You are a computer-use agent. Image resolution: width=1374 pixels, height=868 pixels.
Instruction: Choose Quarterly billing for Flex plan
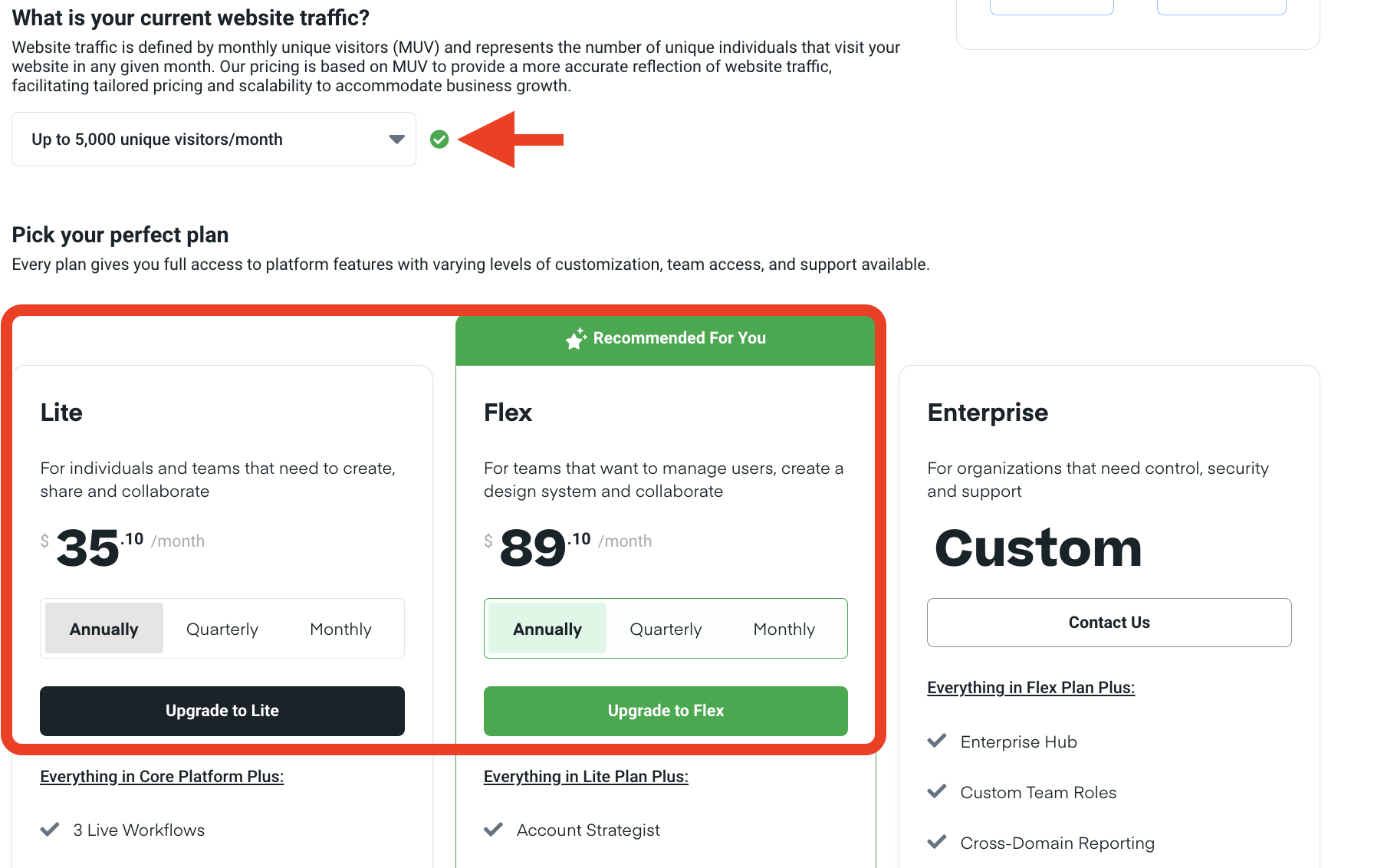pos(666,629)
